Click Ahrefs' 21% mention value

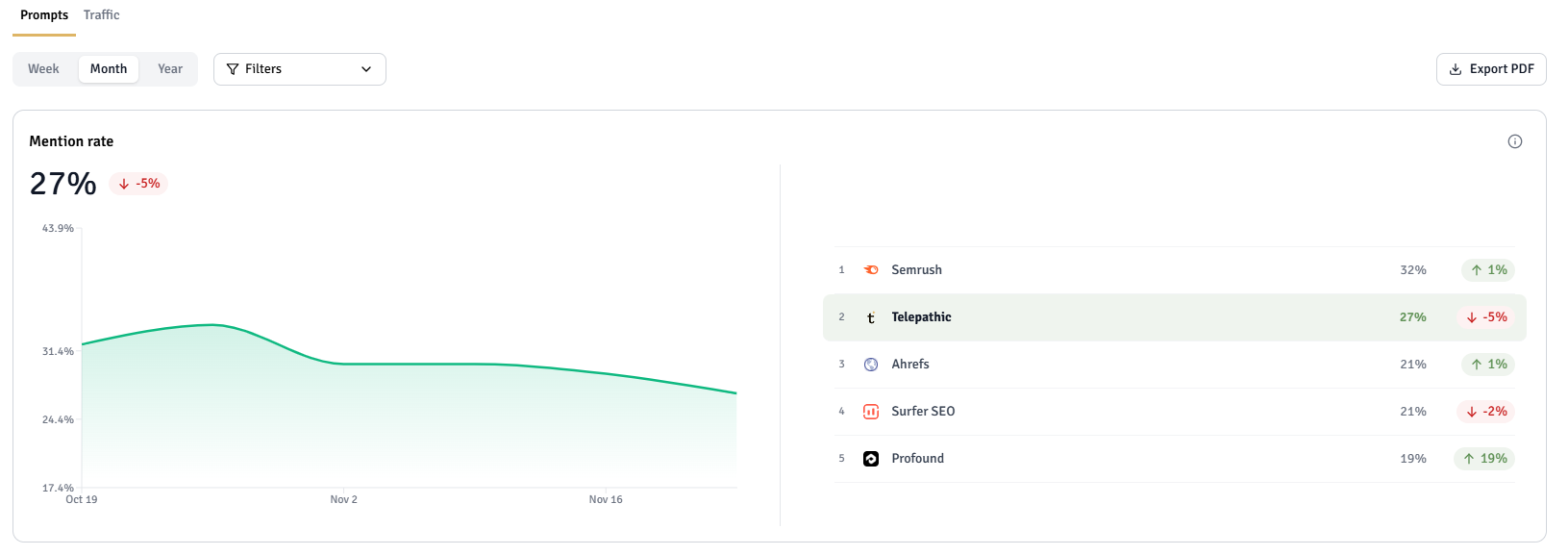coord(1413,365)
